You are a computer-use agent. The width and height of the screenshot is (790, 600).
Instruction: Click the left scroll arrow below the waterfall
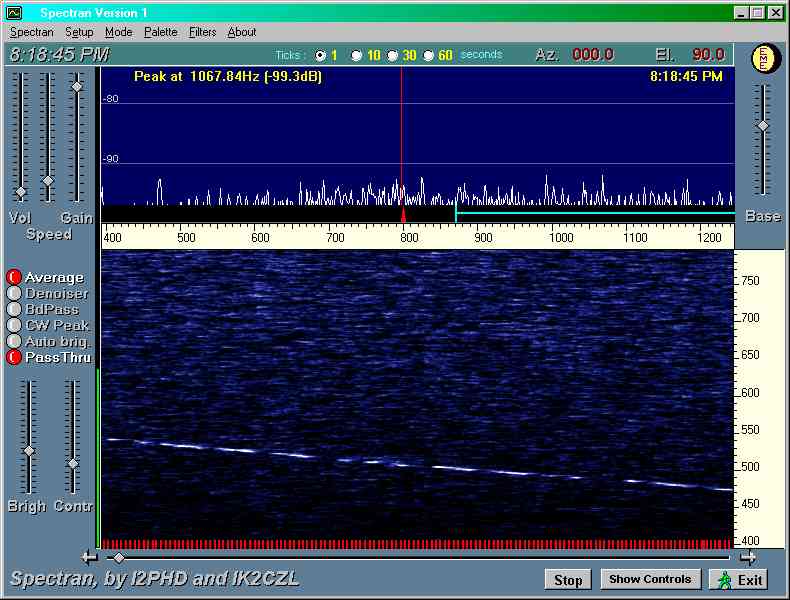click(90, 558)
